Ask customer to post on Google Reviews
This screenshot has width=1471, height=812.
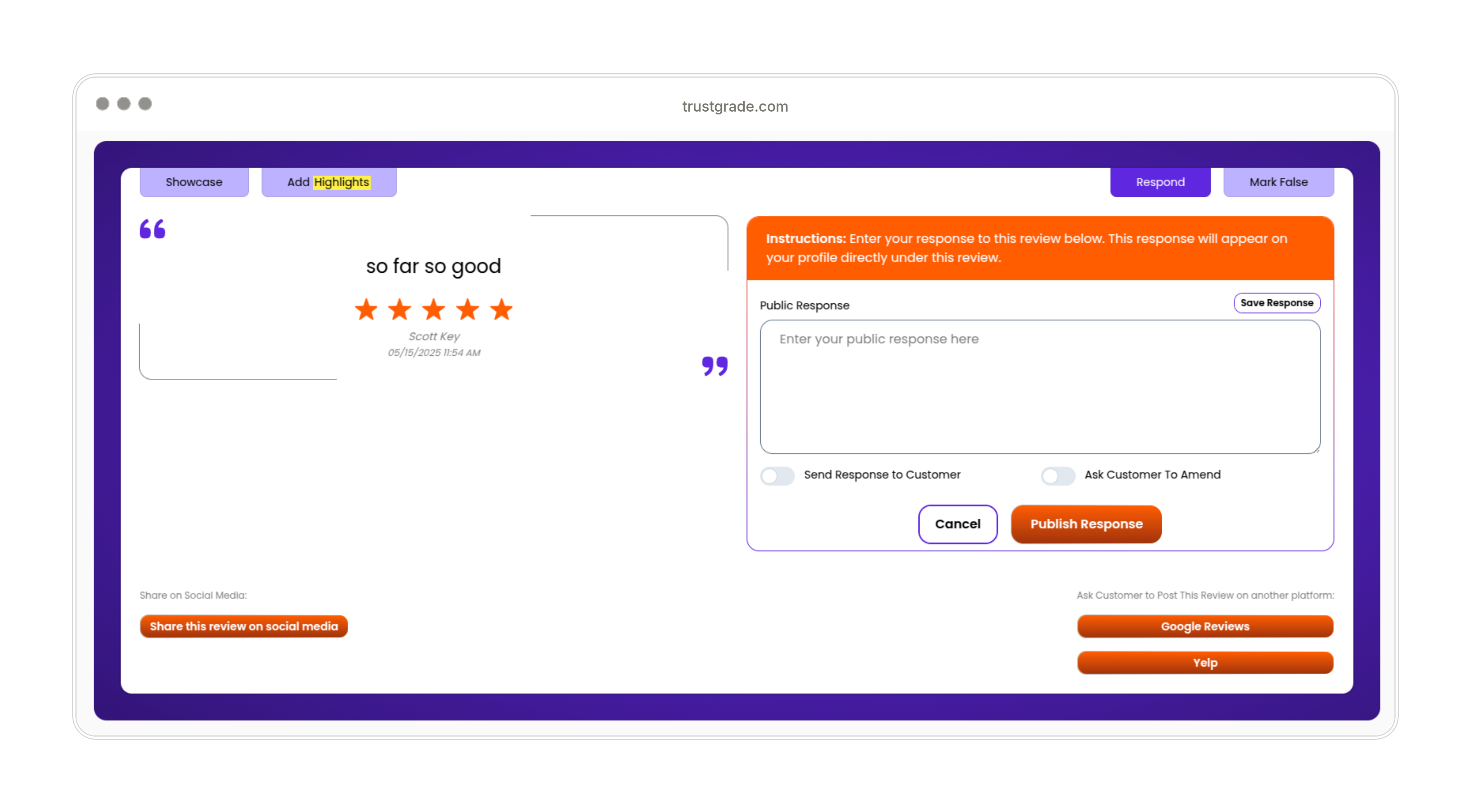(x=1205, y=626)
